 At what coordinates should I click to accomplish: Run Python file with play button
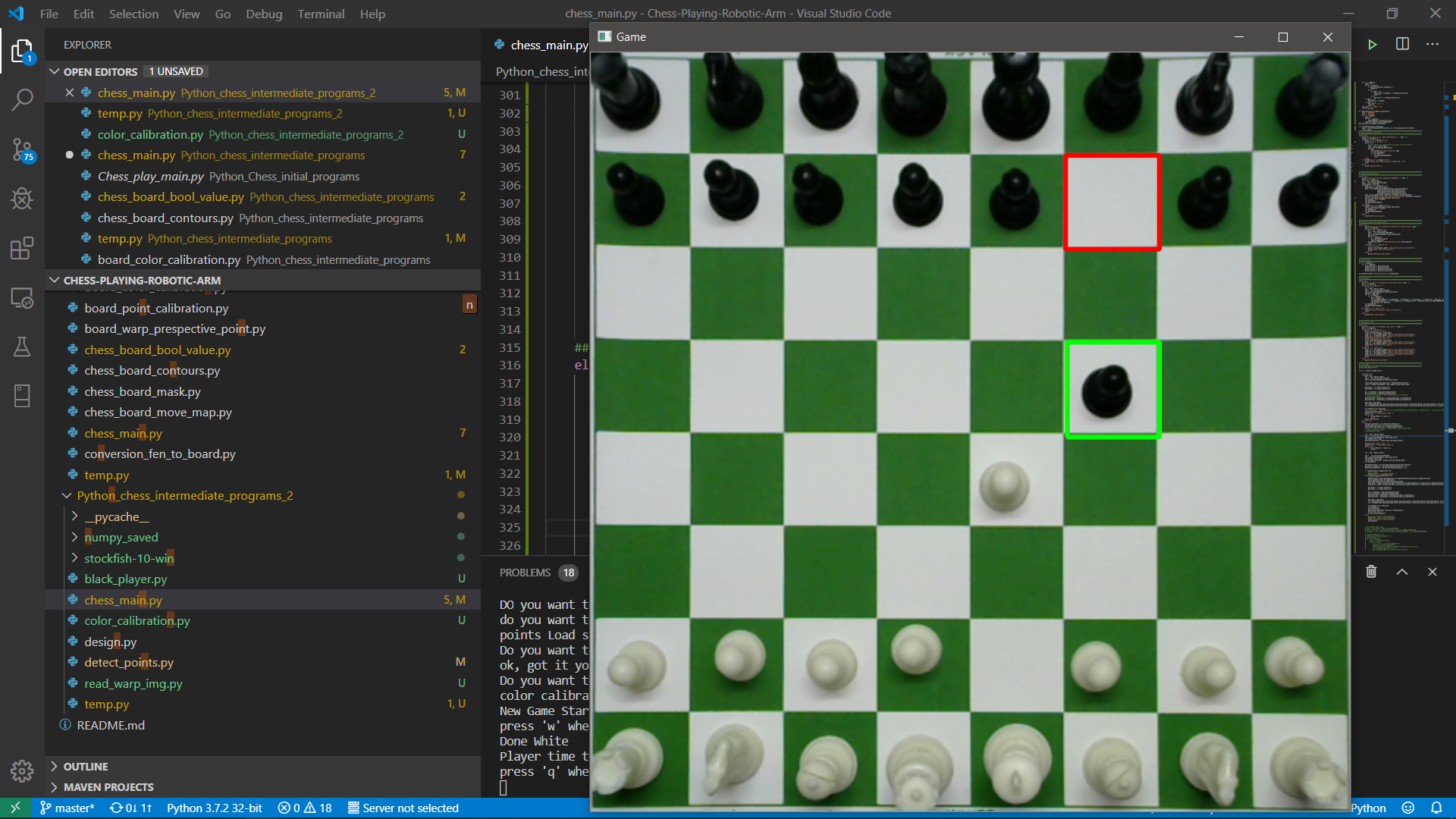[1372, 45]
